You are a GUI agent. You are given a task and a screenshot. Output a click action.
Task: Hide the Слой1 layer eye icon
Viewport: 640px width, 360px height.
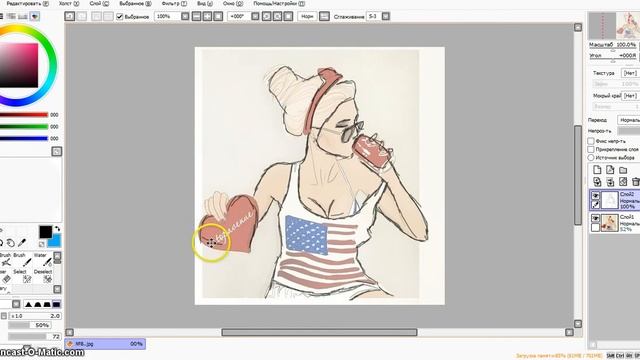click(x=596, y=218)
